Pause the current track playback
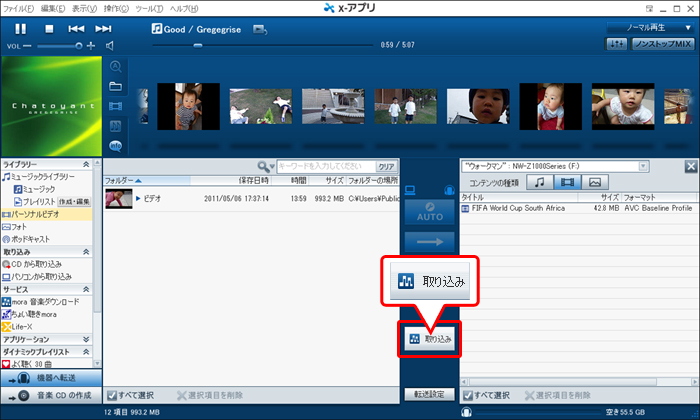 click(x=21, y=29)
